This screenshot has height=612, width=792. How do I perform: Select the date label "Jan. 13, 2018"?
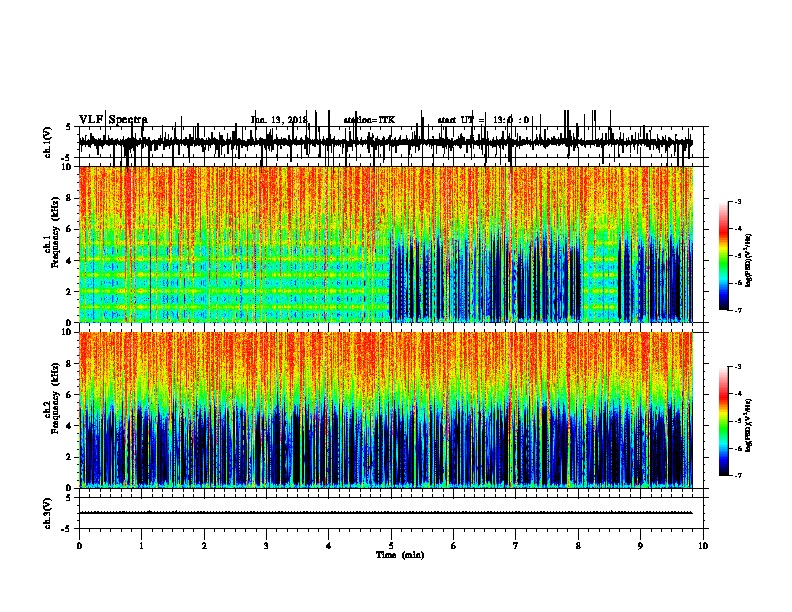(x=279, y=120)
